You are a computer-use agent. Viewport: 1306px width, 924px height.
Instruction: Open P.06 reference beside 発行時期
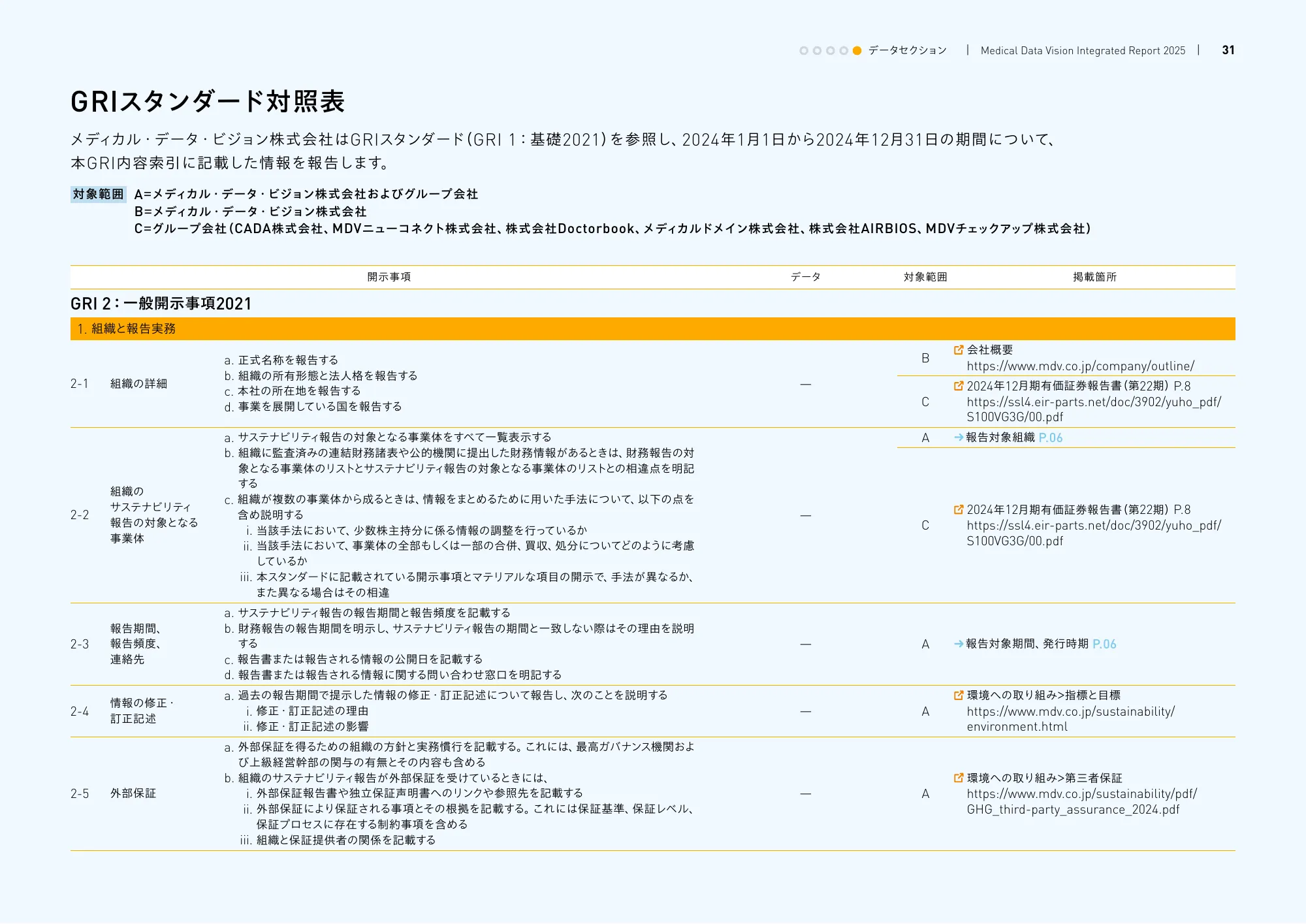(x=1104, y=644)
